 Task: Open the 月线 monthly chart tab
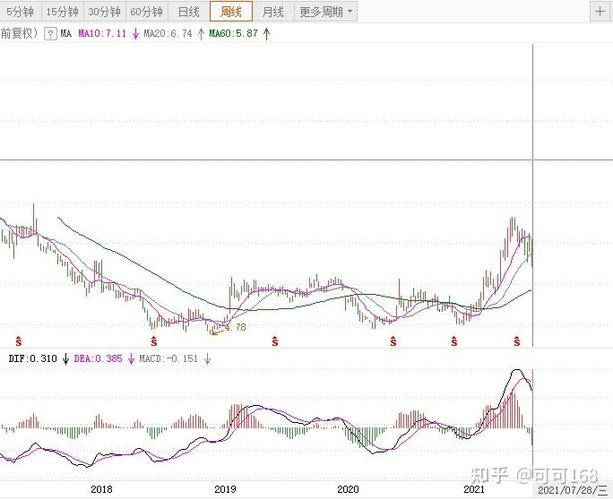coord(273,12)
